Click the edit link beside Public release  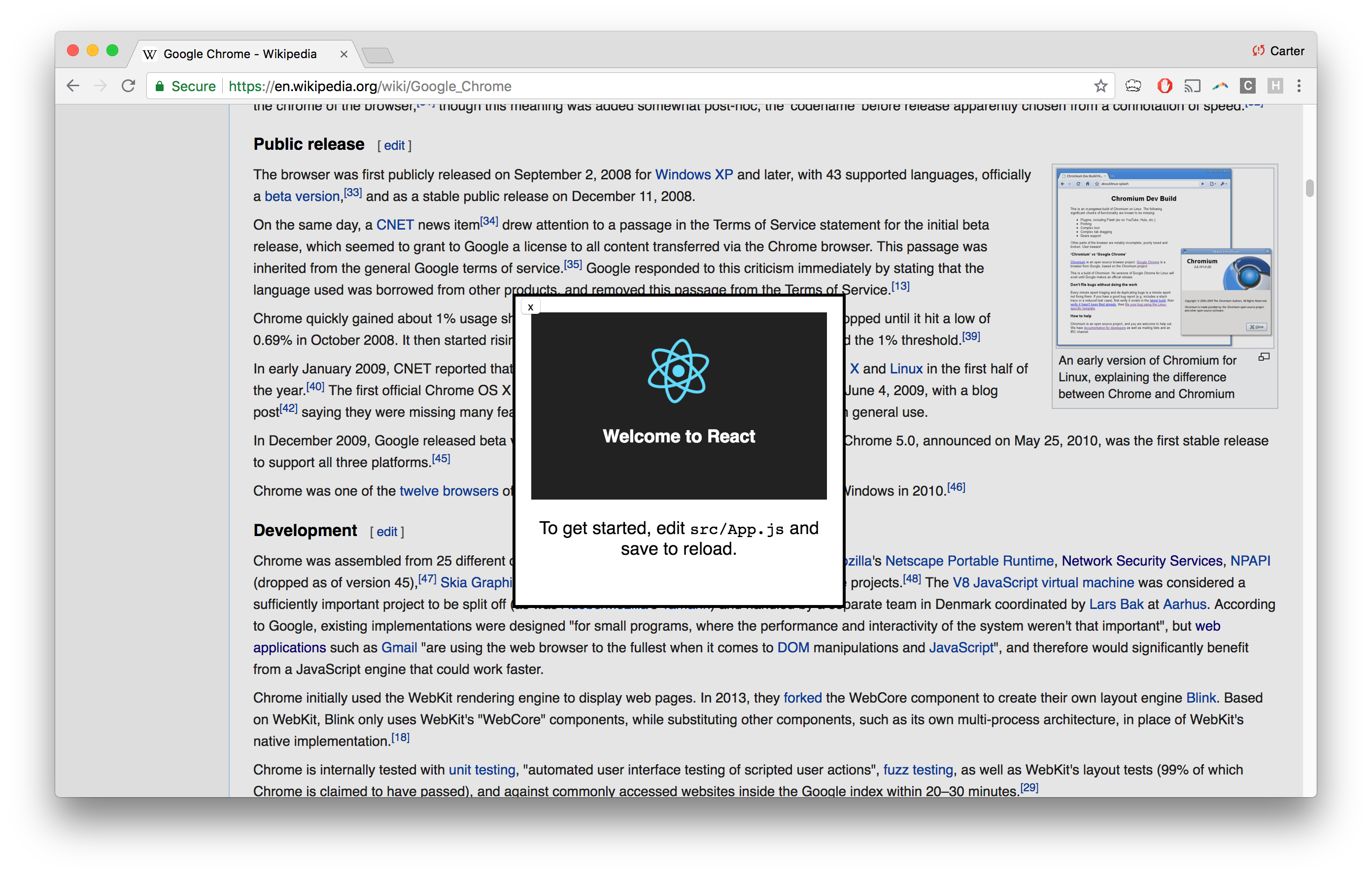394,145
